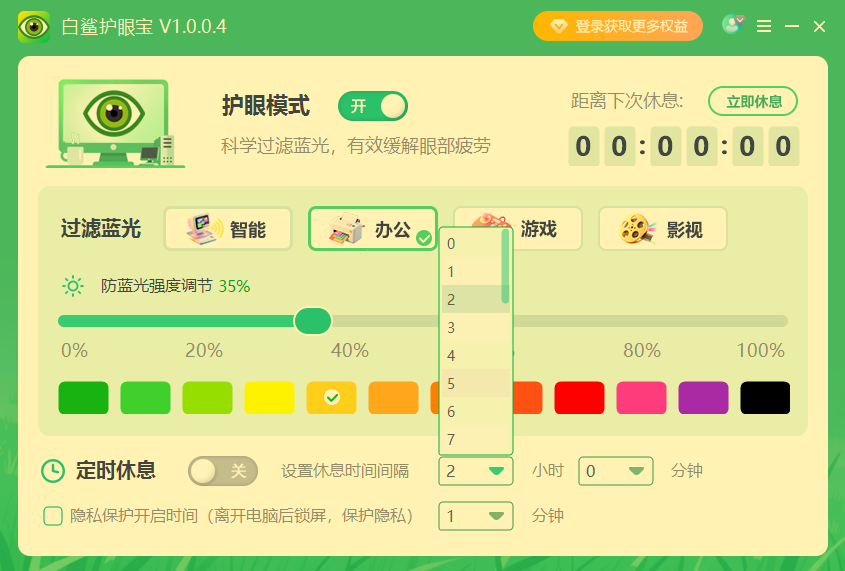Check the 隐私保护开启时间 checkbox

(x=53, y=516)
